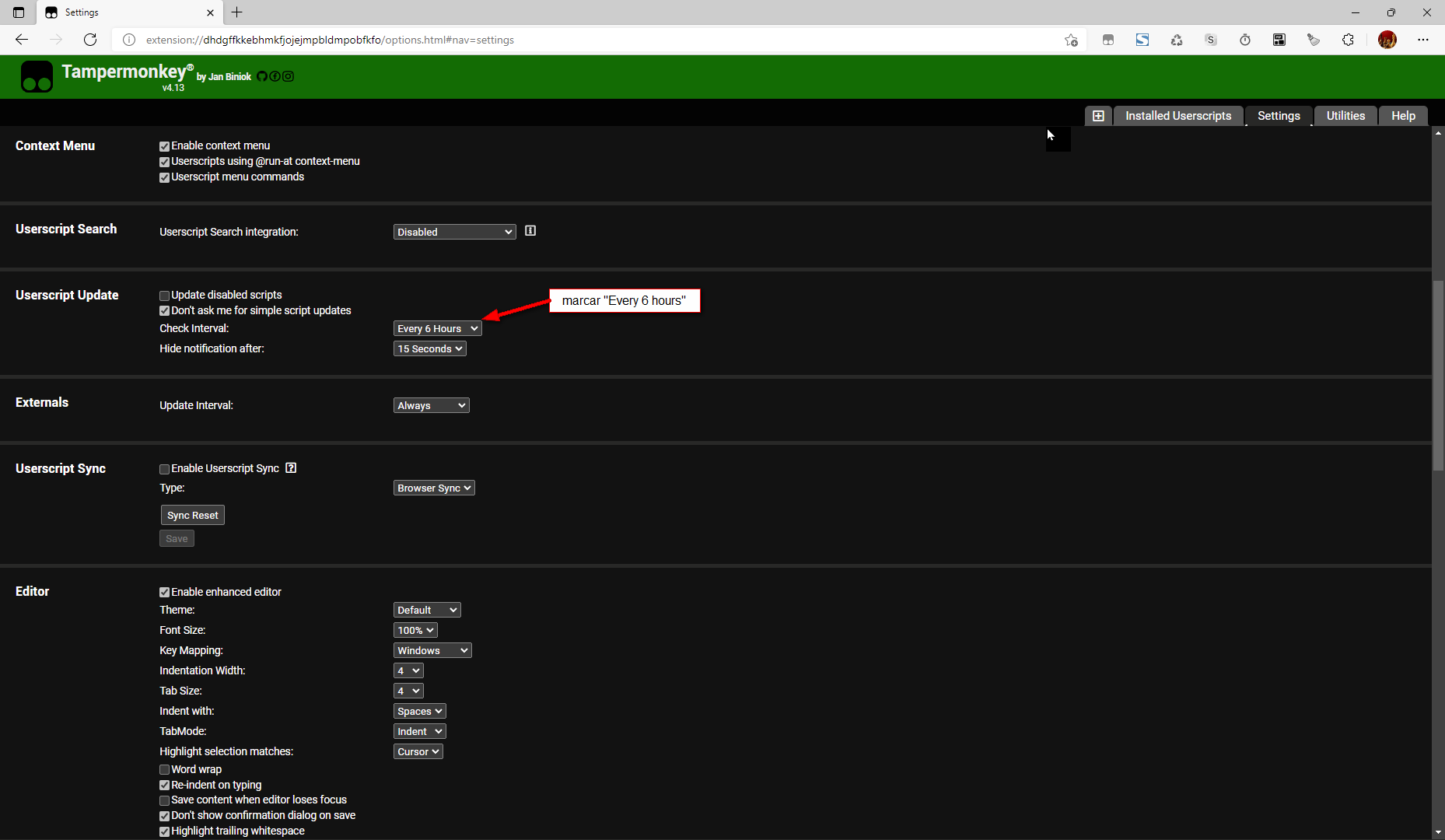The height and width of the screenshot is (840, 1445).
Task: Enable Update disabled scripts checkbox
Action: 164,296
